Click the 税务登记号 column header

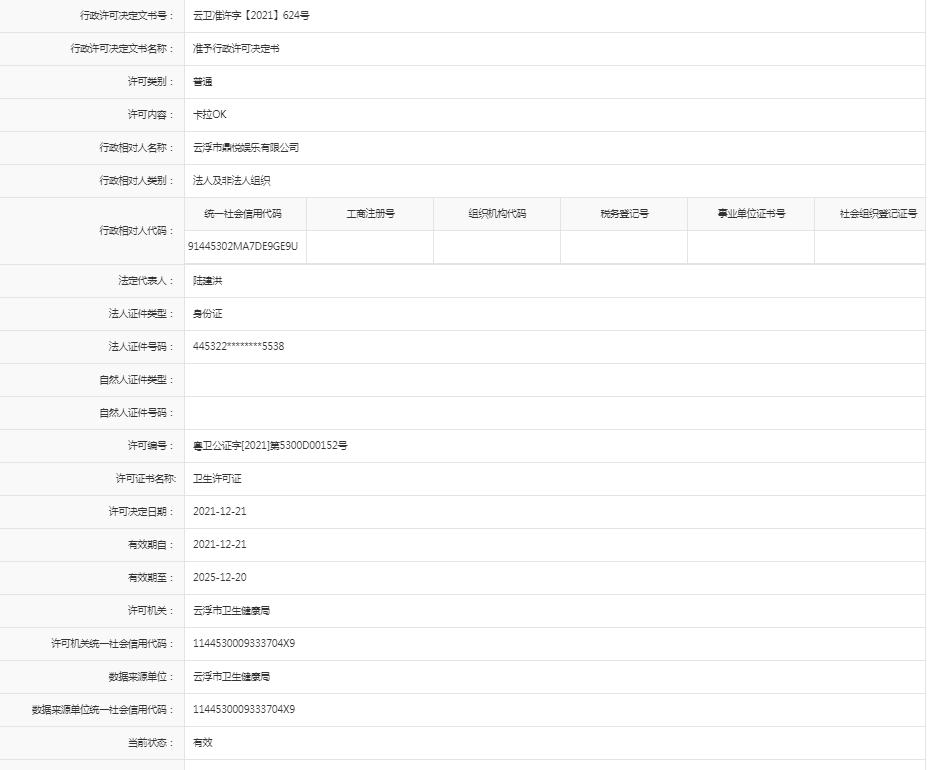coord(624,214)
